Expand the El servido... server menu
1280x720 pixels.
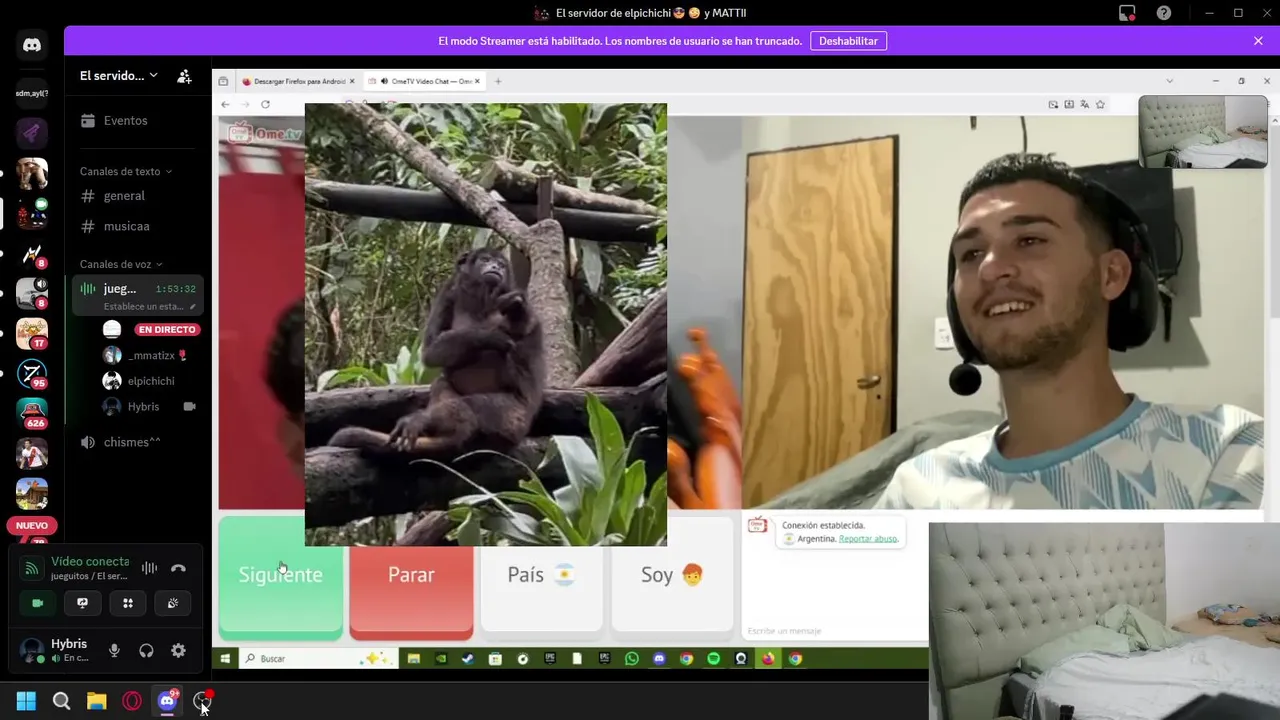point(119,76)
